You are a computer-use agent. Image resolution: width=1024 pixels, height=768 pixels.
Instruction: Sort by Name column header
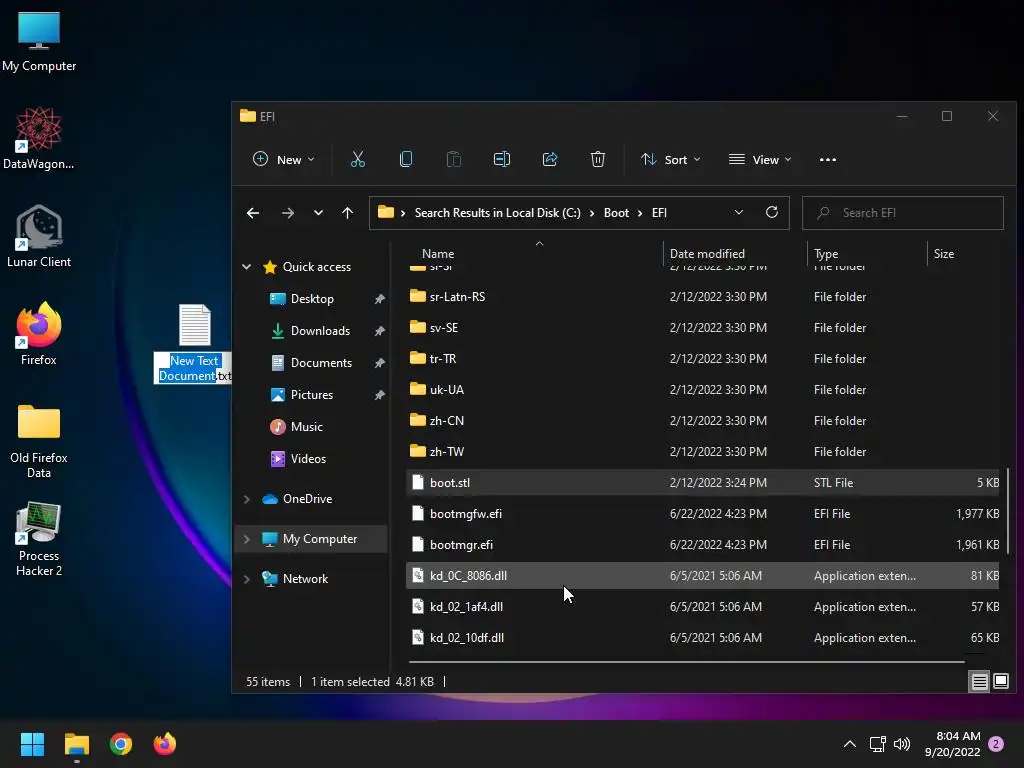click(x=438, y=253)
